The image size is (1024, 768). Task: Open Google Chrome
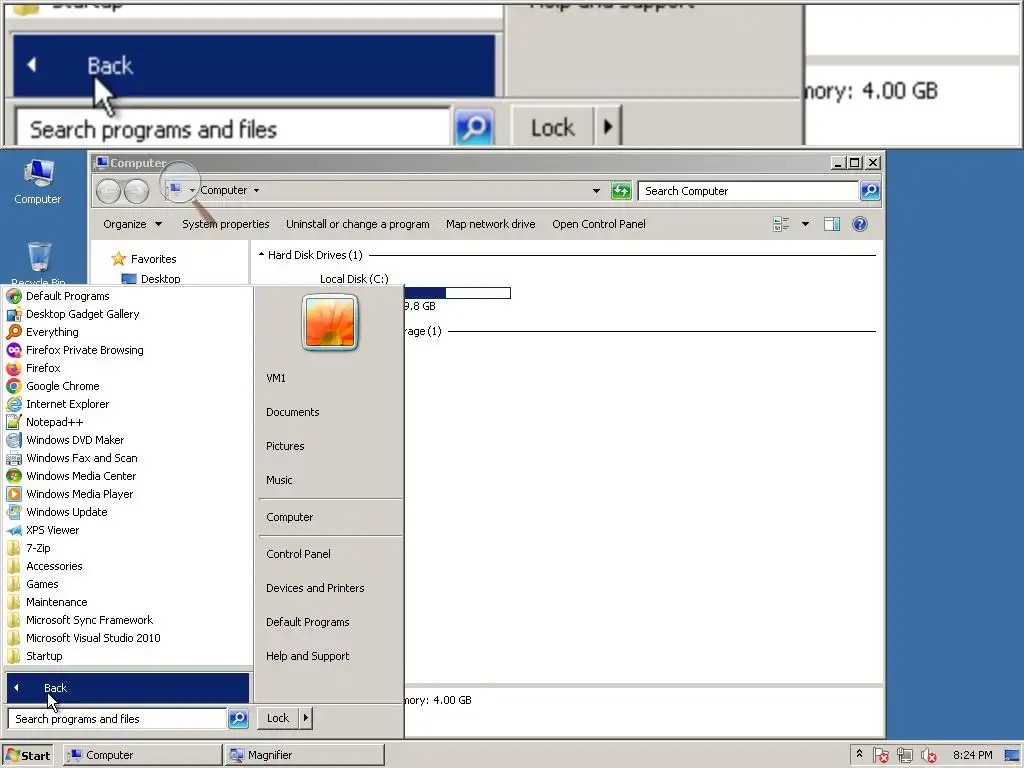click(128, 386)
